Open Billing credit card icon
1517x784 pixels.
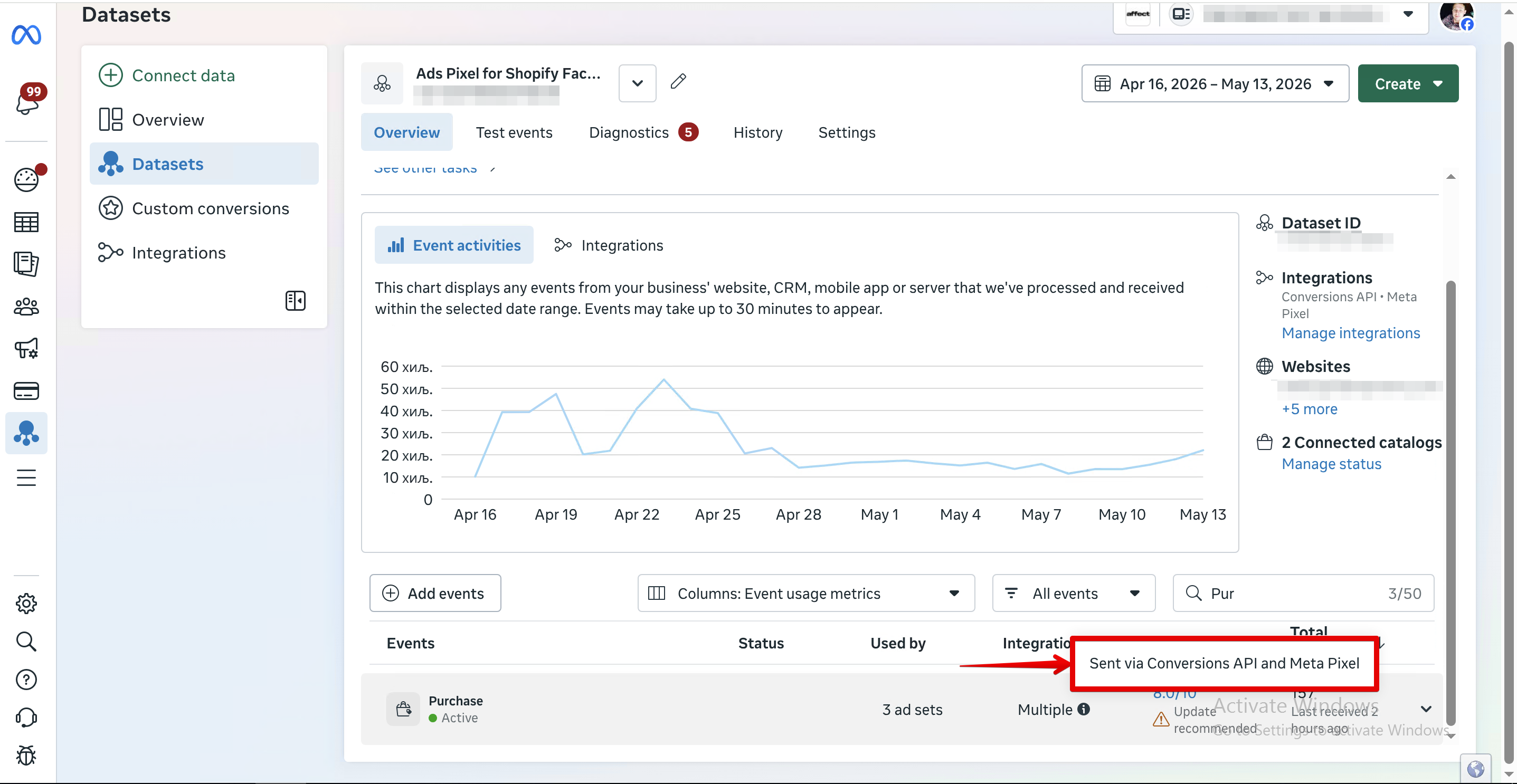pyautogui.click(x=26, y=391)
